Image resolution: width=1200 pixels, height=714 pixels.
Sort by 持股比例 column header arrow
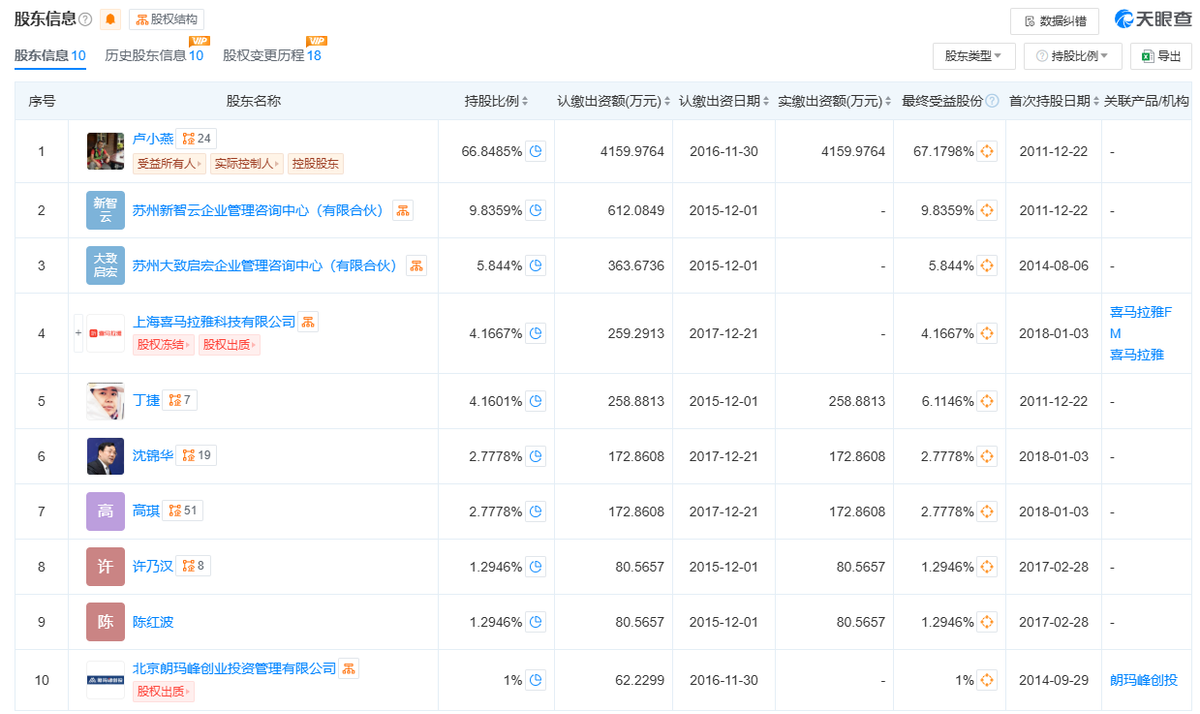point(526,102)
